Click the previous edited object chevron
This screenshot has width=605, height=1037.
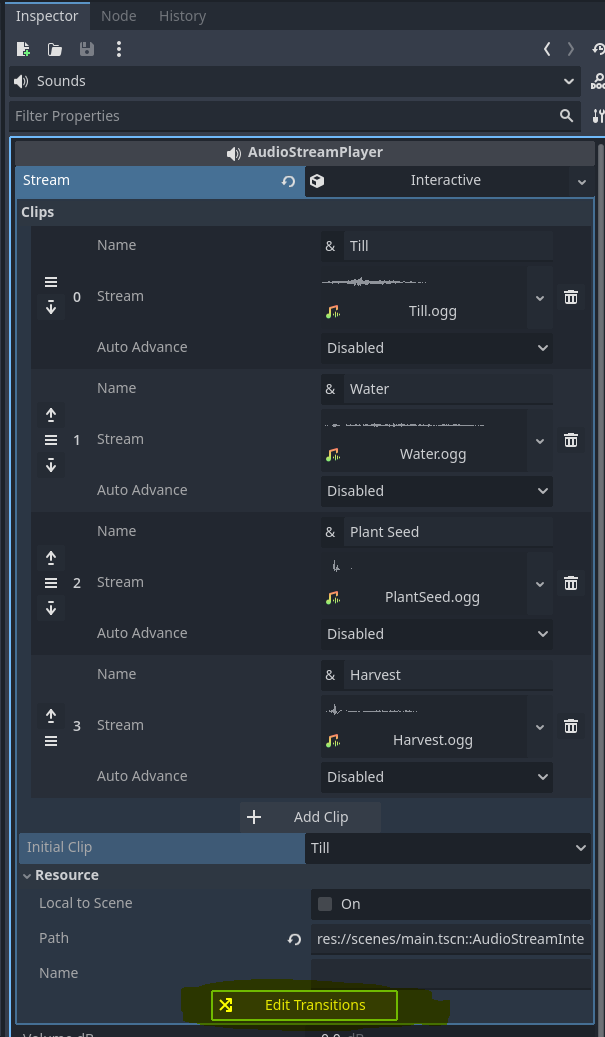tap(546, 48)
